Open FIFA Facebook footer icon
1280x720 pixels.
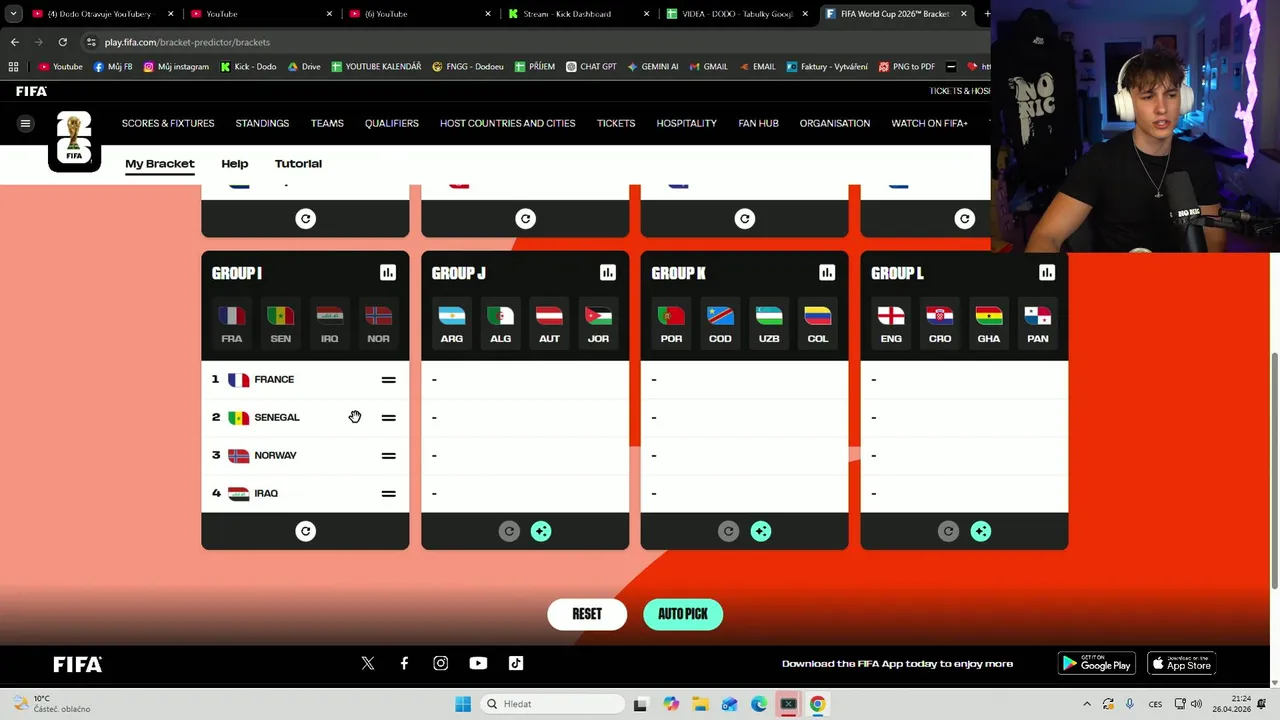click(404, 663)
